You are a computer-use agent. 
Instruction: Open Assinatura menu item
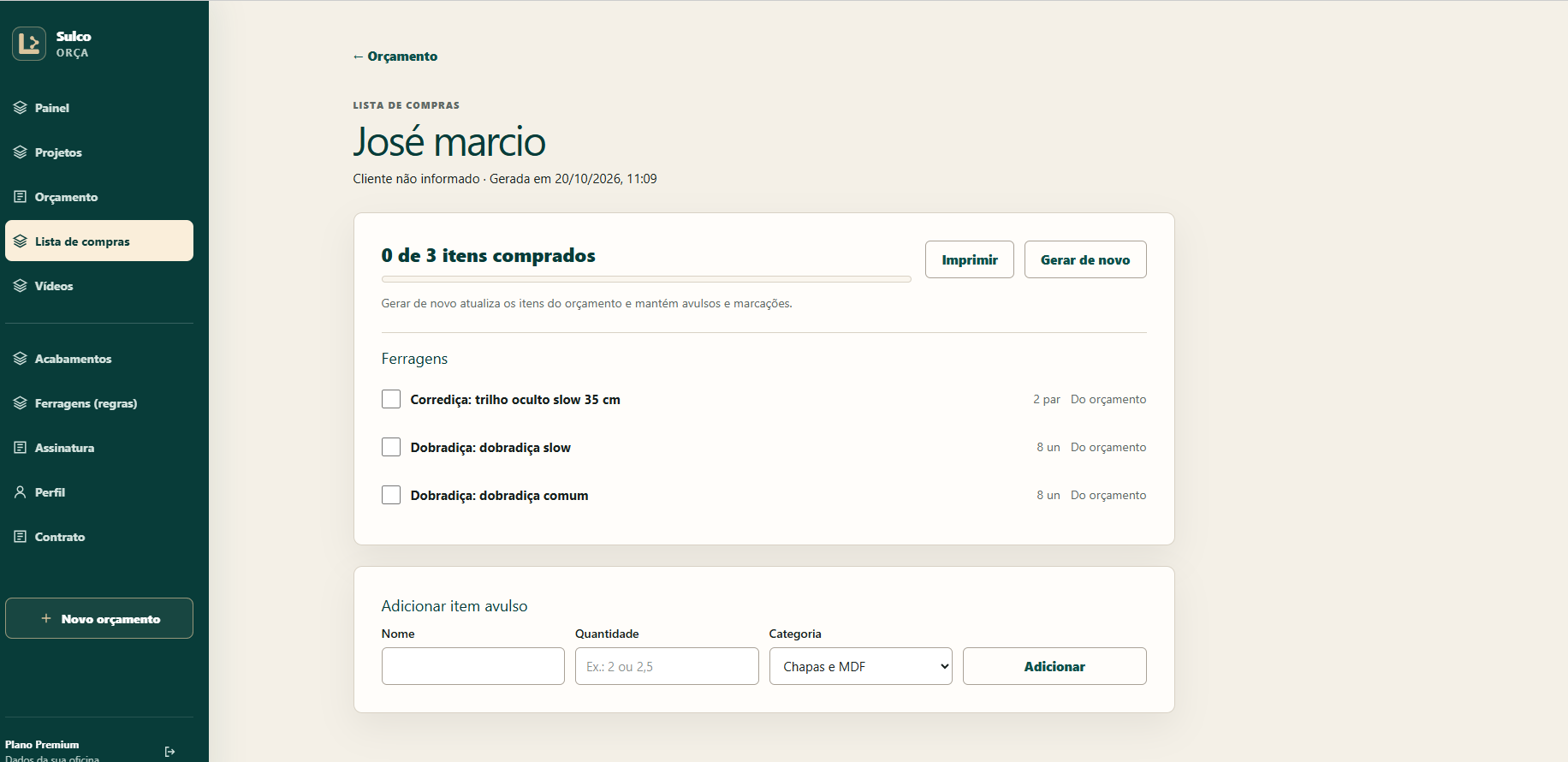99,448
